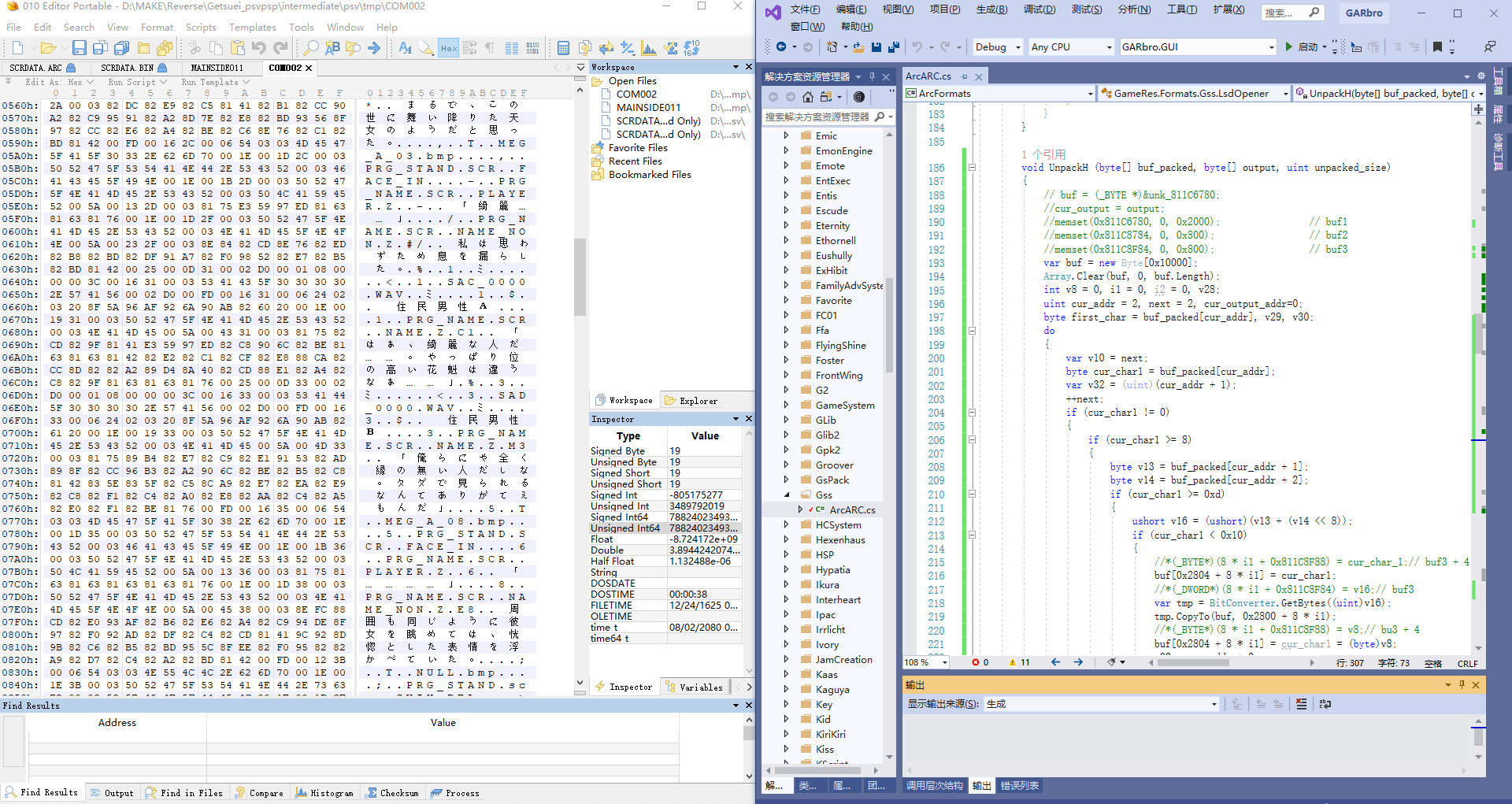The image size is (1512, 804).
Task: Expand the Gpk2 folder in solution tree
Action: tap(786, 450)
